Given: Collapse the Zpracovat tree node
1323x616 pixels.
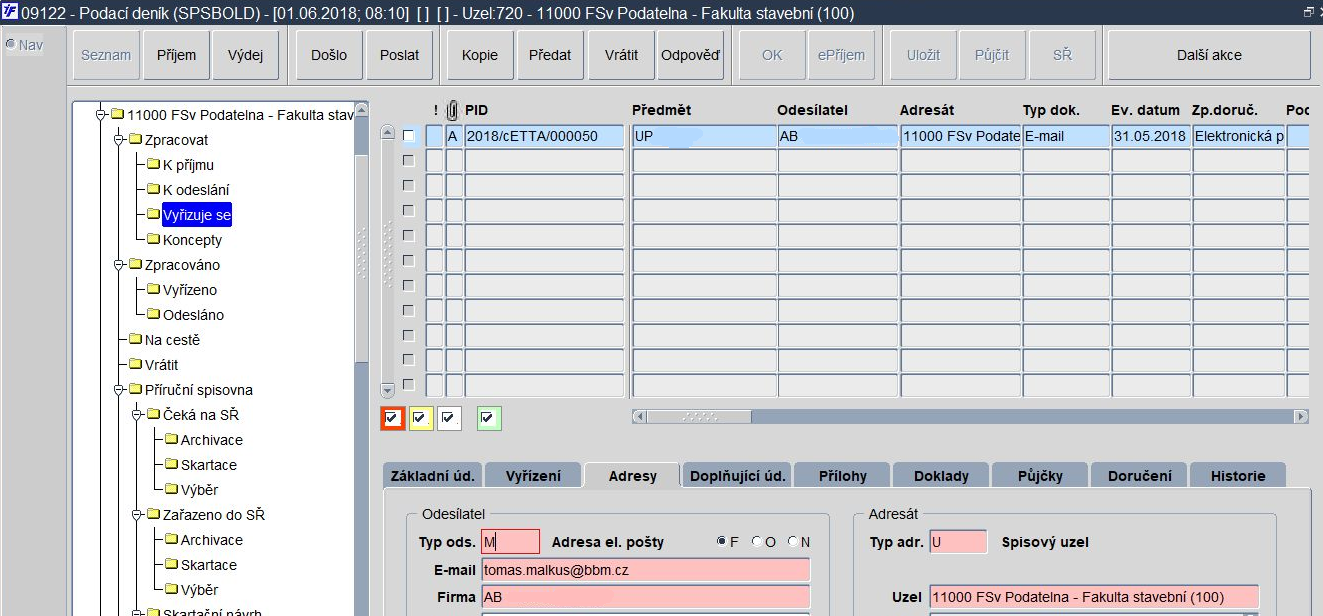Looking at the screenshot, I should tap(118, 139).
